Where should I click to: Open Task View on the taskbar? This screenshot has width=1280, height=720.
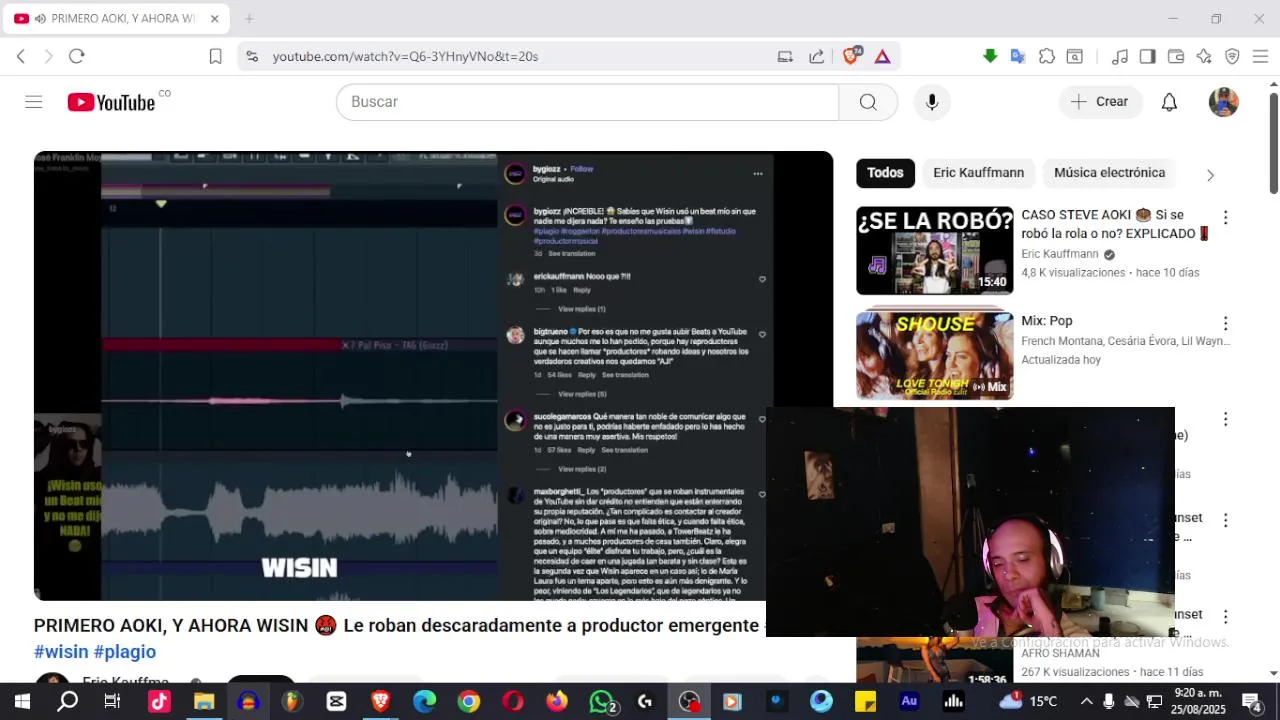[112, 702]
